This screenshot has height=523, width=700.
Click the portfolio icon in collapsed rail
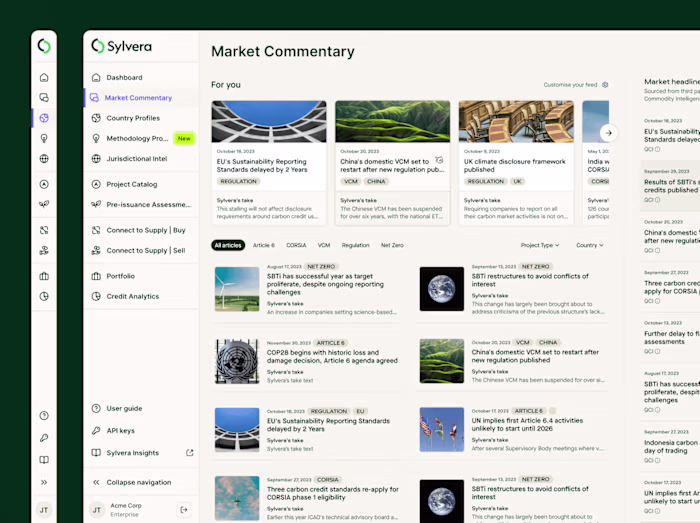click(44, 276)
